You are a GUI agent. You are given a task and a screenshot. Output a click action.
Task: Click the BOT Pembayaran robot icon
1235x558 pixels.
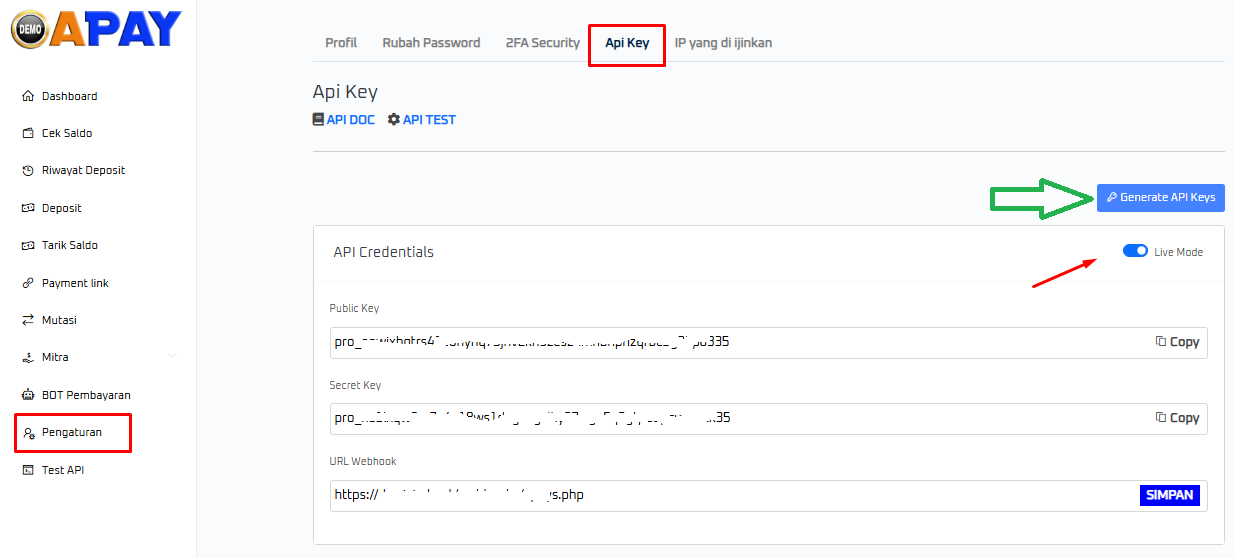[x=28, y=395]
